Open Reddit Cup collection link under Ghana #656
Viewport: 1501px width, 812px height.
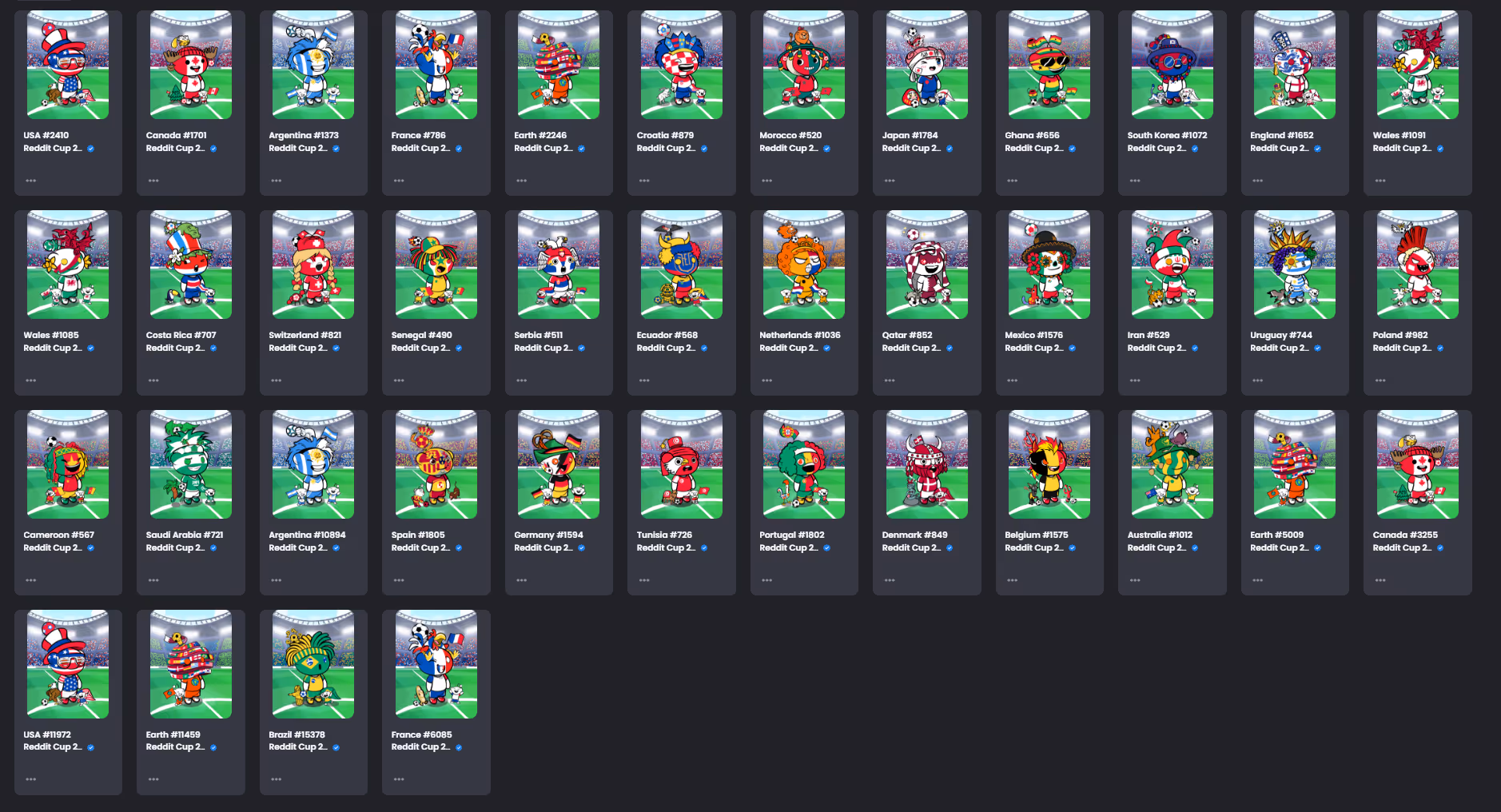pyautogui.click(x=1033, y=149)
